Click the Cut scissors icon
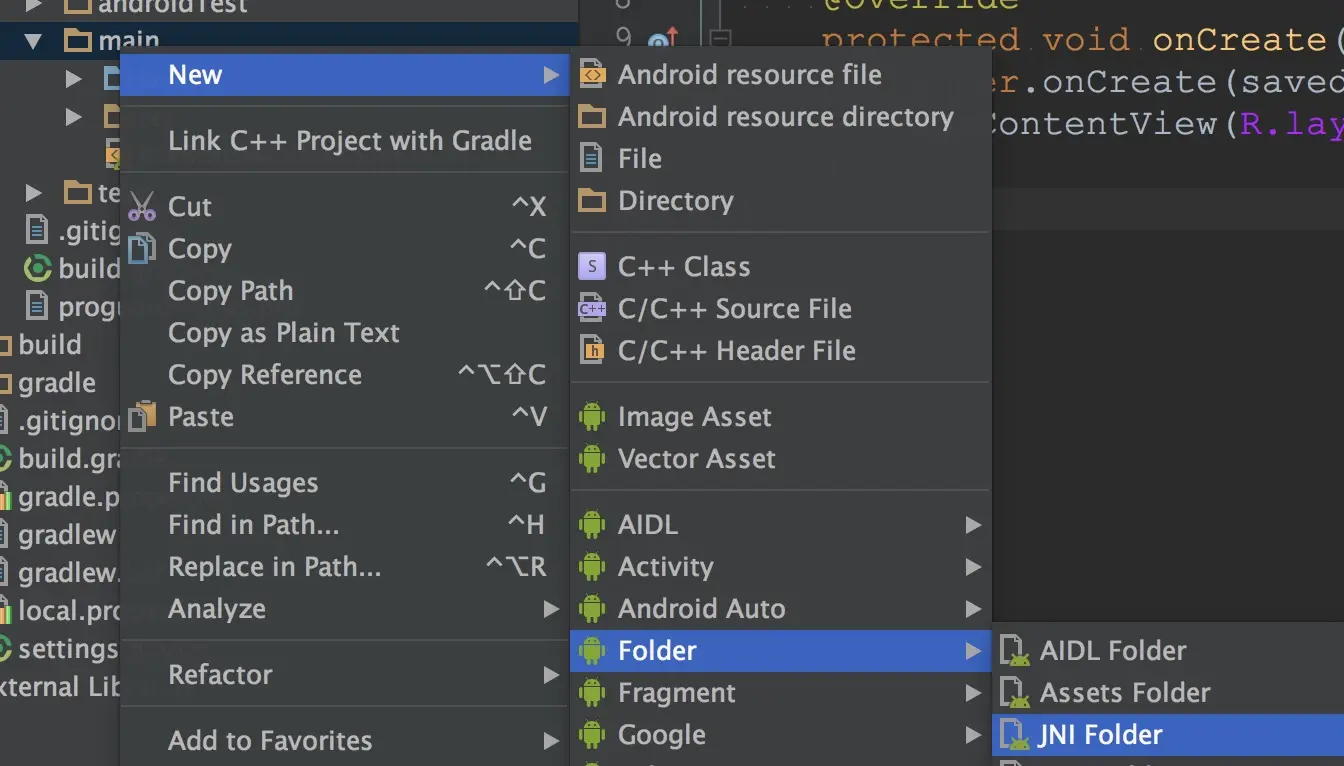This screenshot has height=766, width=1344. [x=142, y=207]
